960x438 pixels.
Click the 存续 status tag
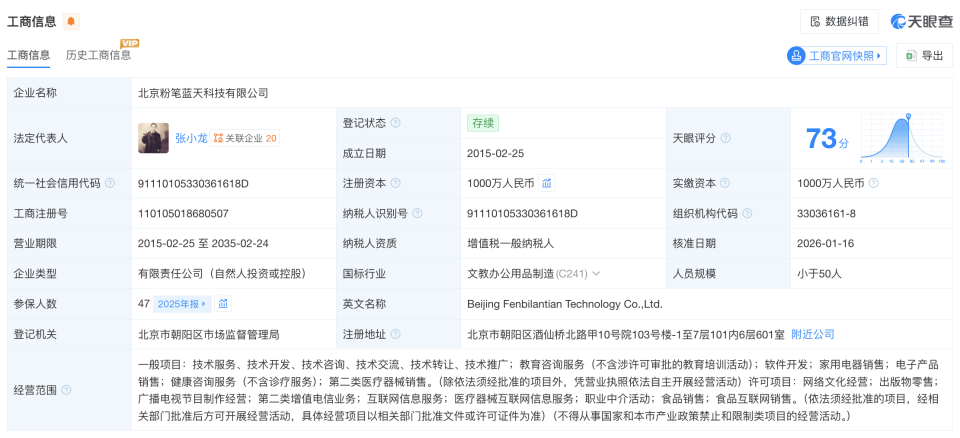482,123
